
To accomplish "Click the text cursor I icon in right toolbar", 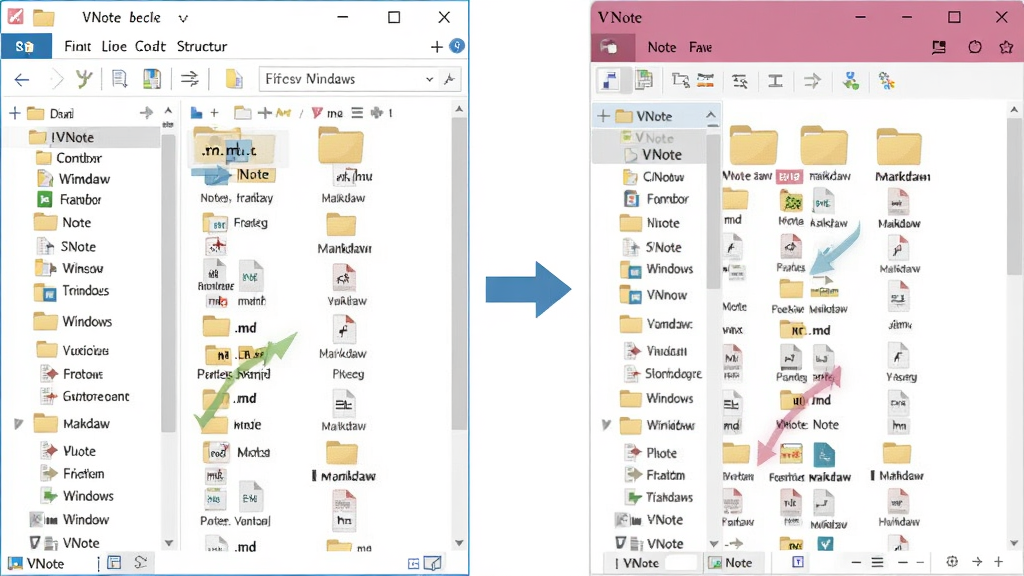I will click(775, 81).
